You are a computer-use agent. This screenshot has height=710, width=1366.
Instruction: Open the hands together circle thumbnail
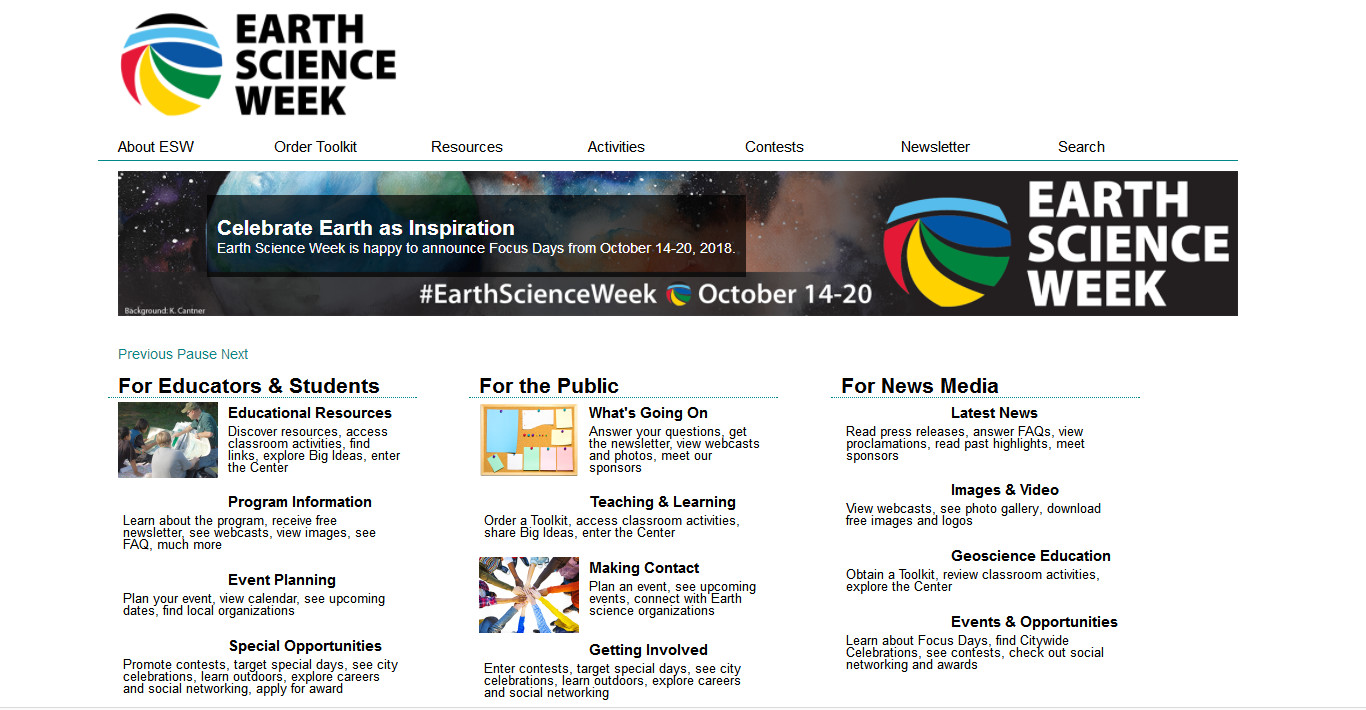point(529,595)
